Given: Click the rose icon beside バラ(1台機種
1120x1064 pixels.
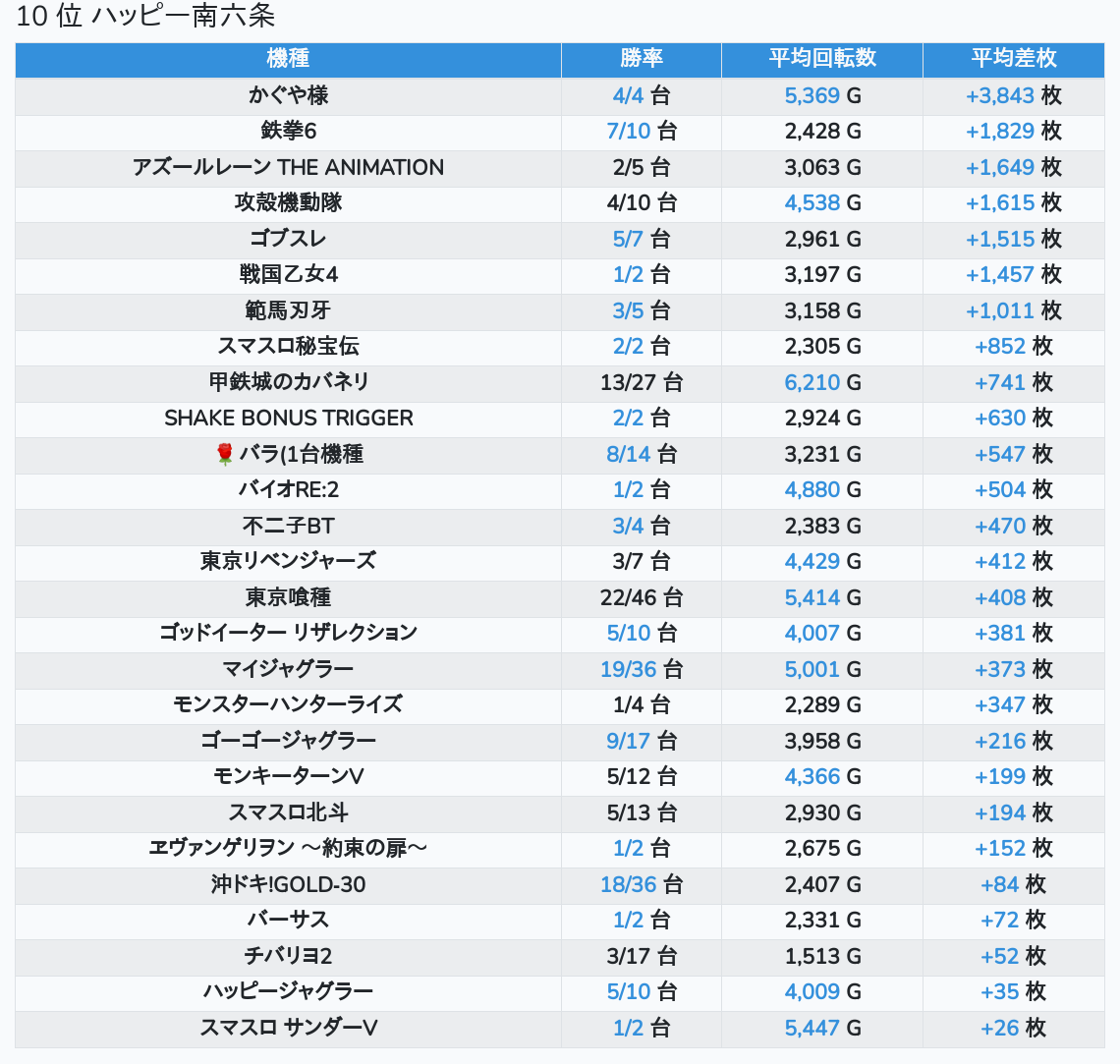Looking at the screenshot, I should (x=225, y=454).
